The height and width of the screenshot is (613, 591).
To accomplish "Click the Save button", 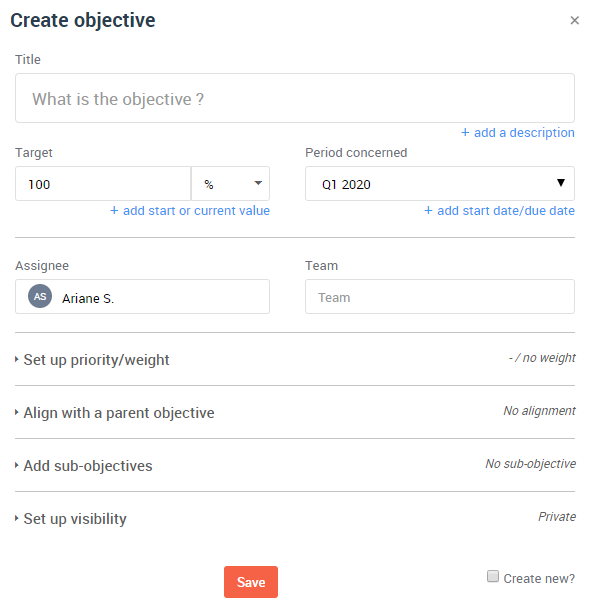I will click(x=251, y=582).
